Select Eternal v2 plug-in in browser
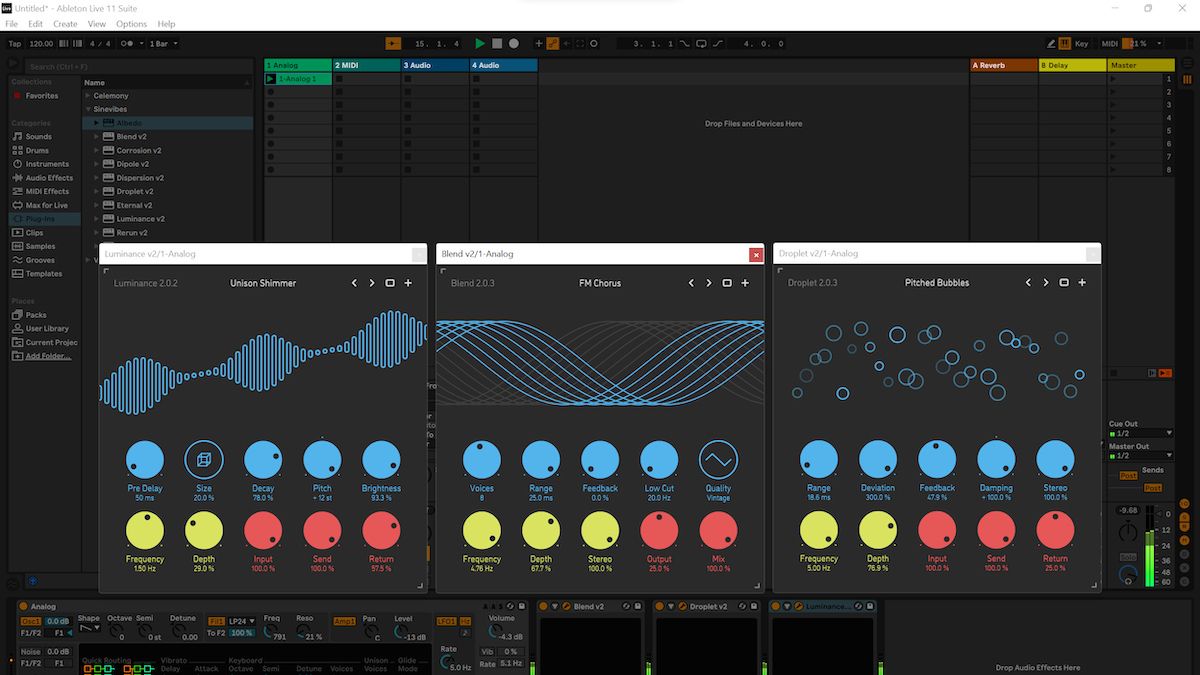 tap(134, 205)
